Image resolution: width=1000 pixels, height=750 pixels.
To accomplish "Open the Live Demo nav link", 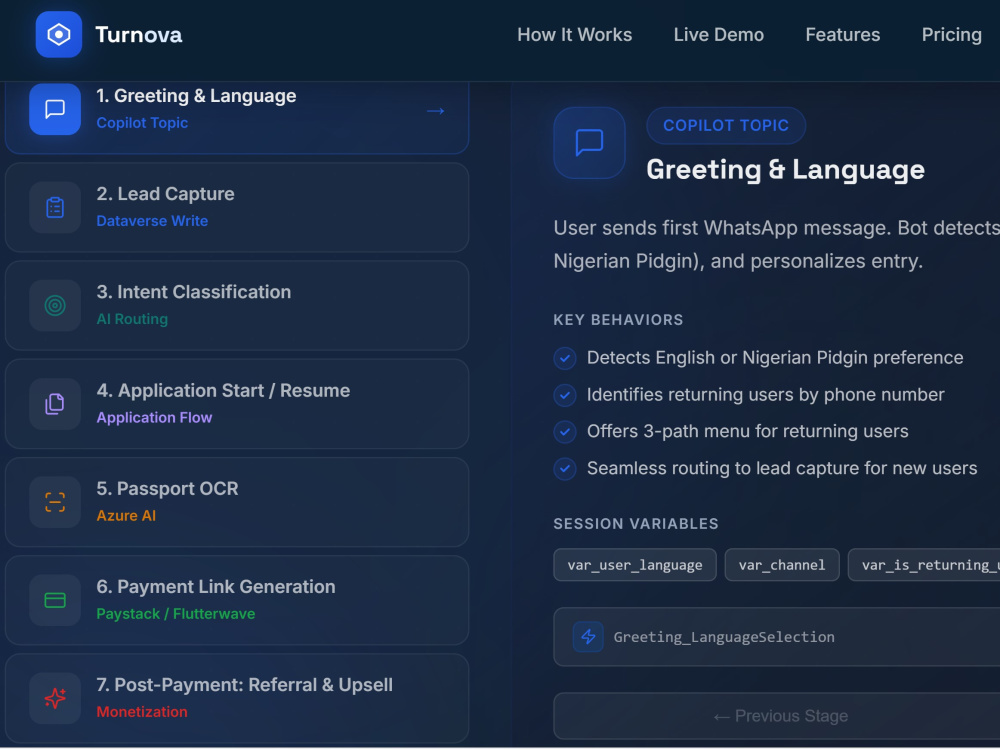I will pos(718,34).
